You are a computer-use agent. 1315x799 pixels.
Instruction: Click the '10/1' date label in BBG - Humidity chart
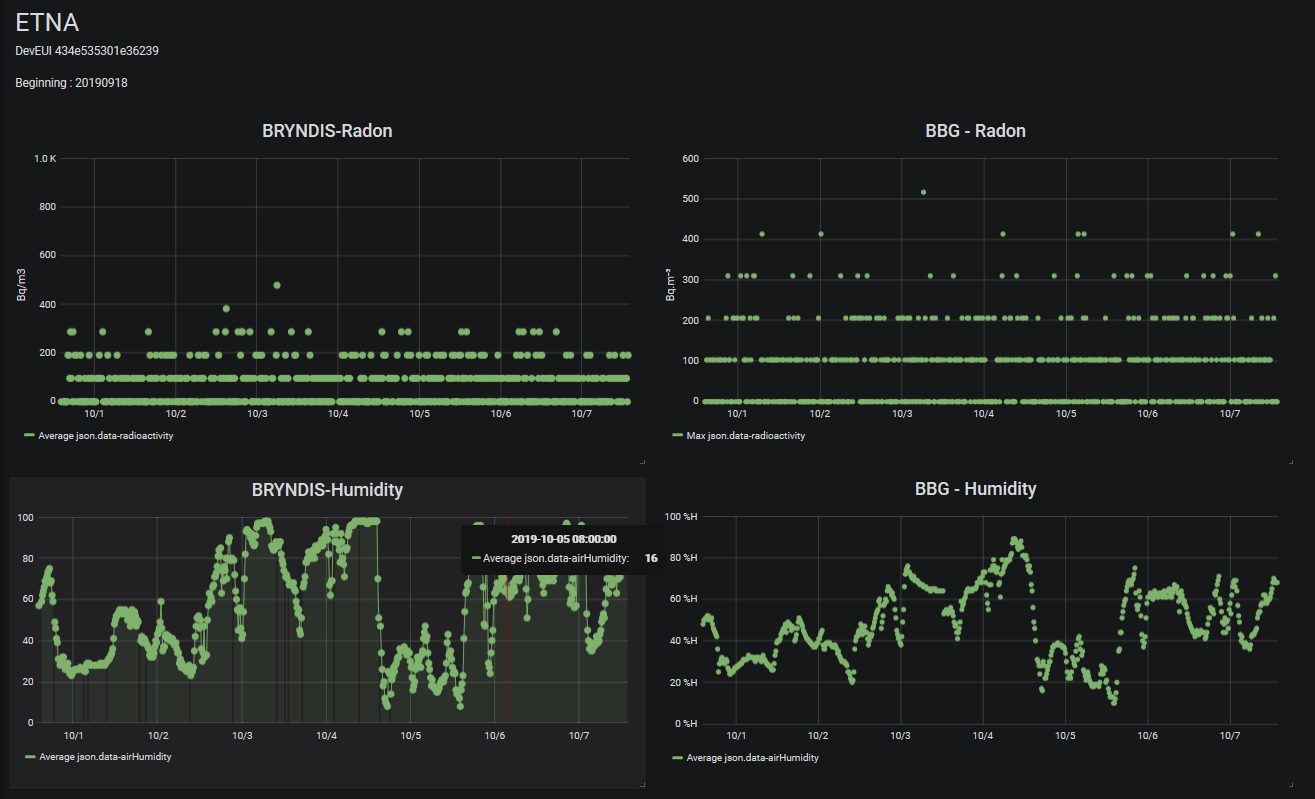737,736
